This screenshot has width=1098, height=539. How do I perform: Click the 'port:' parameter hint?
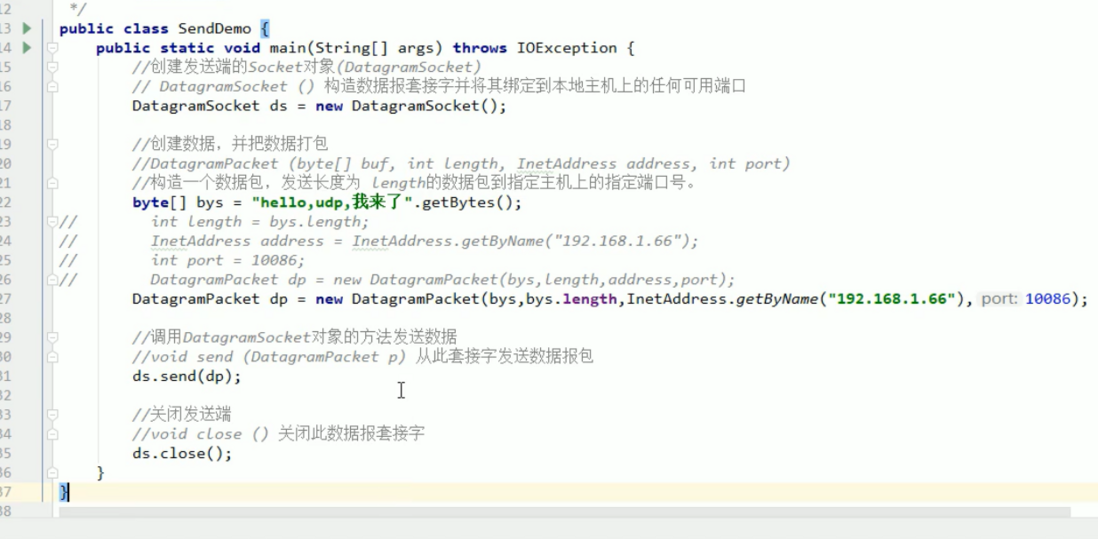coord(1000,300)
